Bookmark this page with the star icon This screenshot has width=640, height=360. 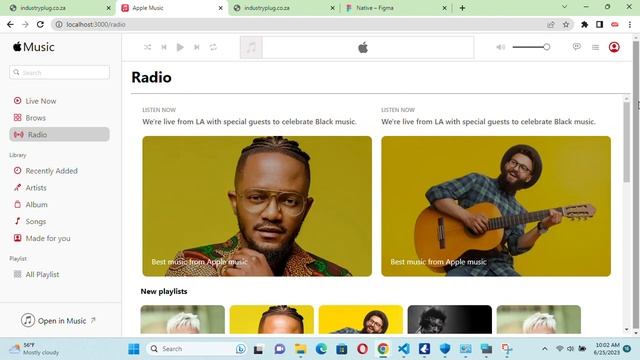pos(566,24)
